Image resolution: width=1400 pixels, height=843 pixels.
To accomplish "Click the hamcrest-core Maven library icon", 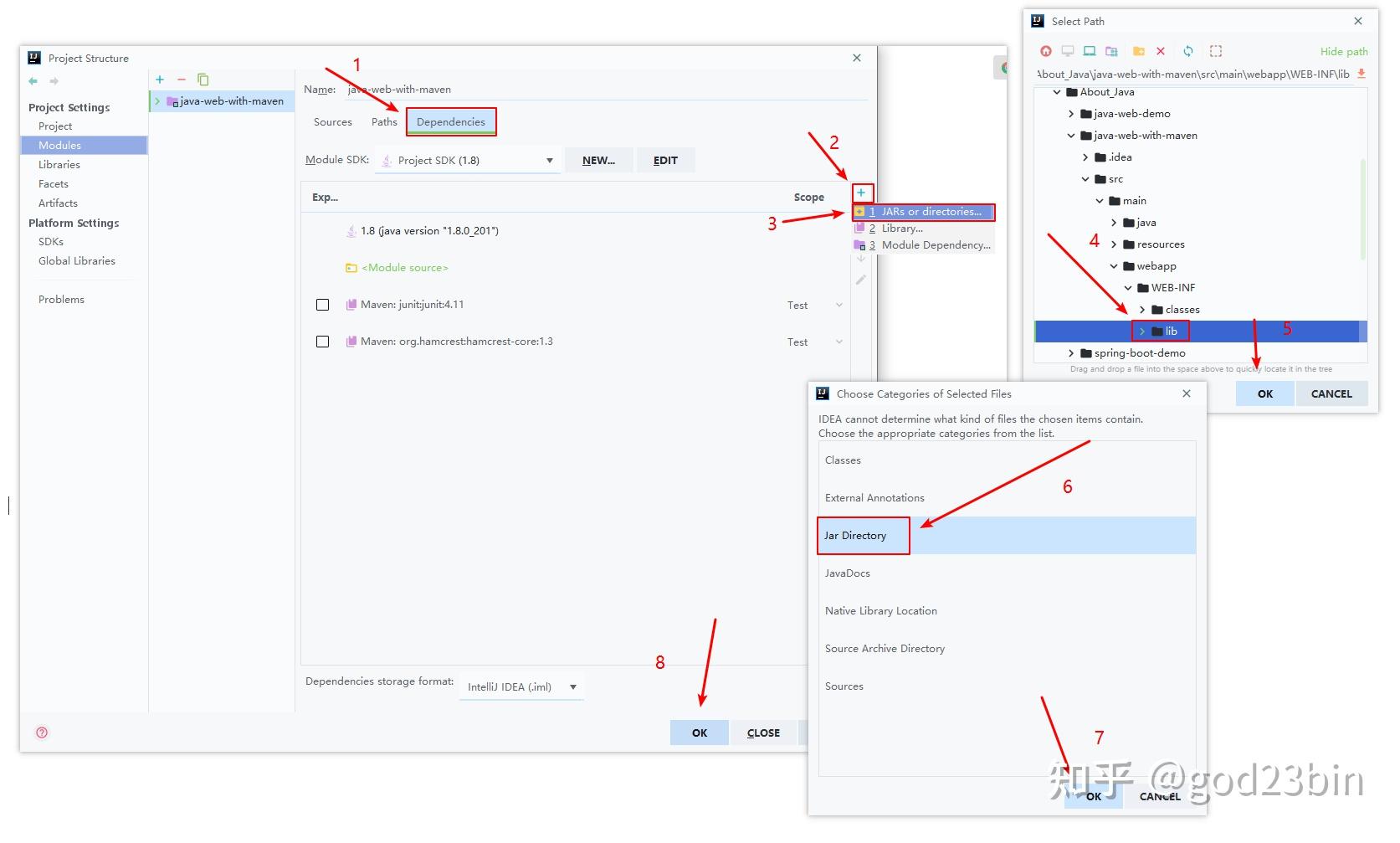I will click(351, 342).
